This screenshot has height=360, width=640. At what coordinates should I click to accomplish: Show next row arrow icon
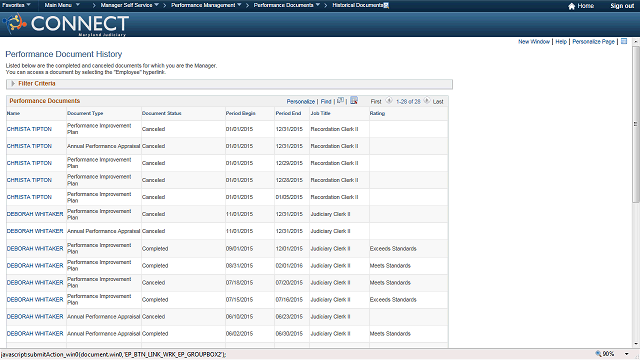tap(427, 100)
